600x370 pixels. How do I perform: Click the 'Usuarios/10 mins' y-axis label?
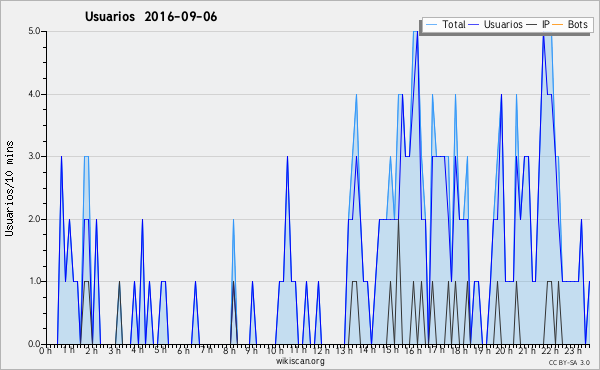click(9, 188)
